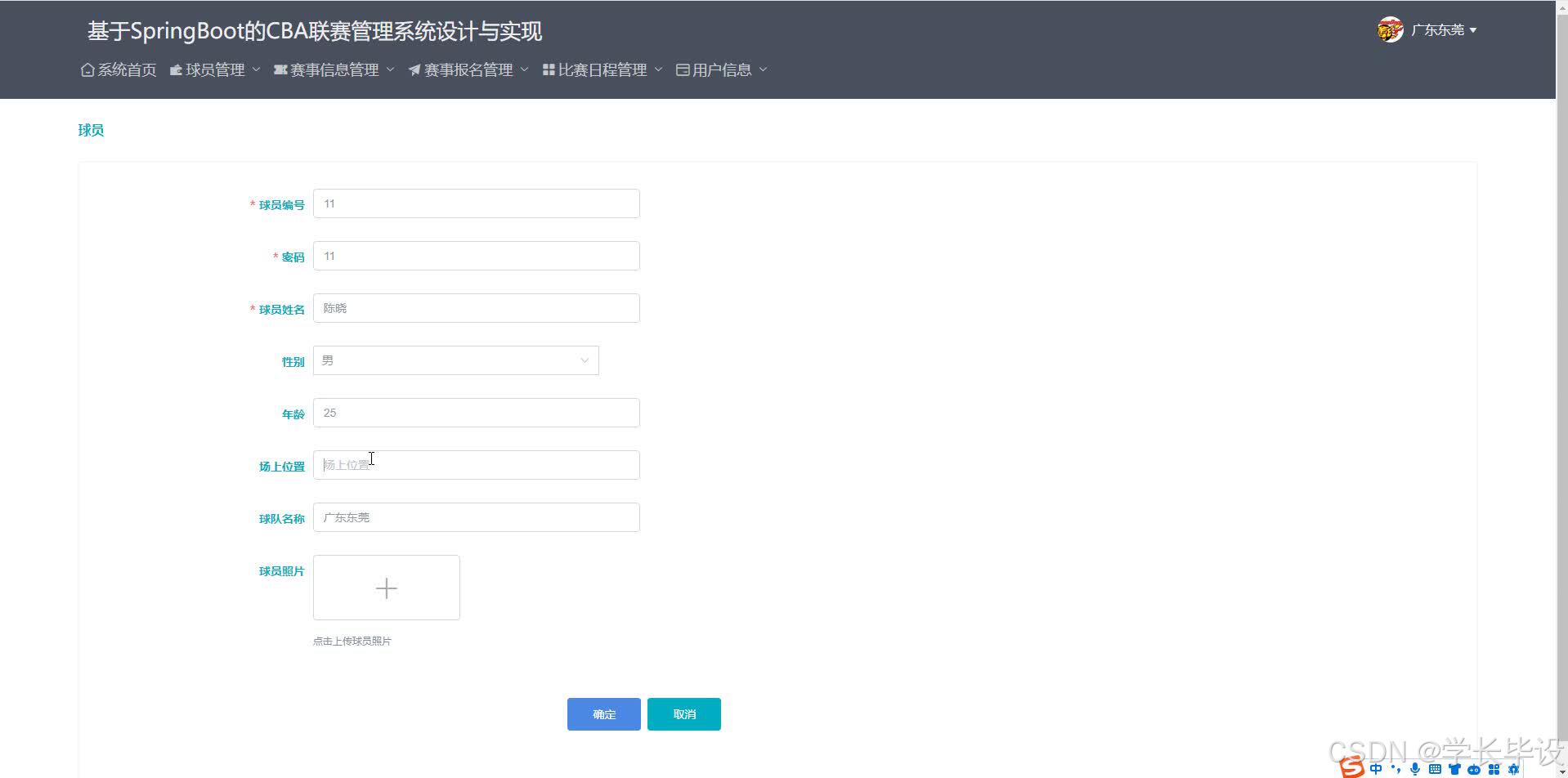The image size is (1568, 778).
Task: Click the card icon for 用户信息
Action: pyautogui.click(x=683, y=70)
